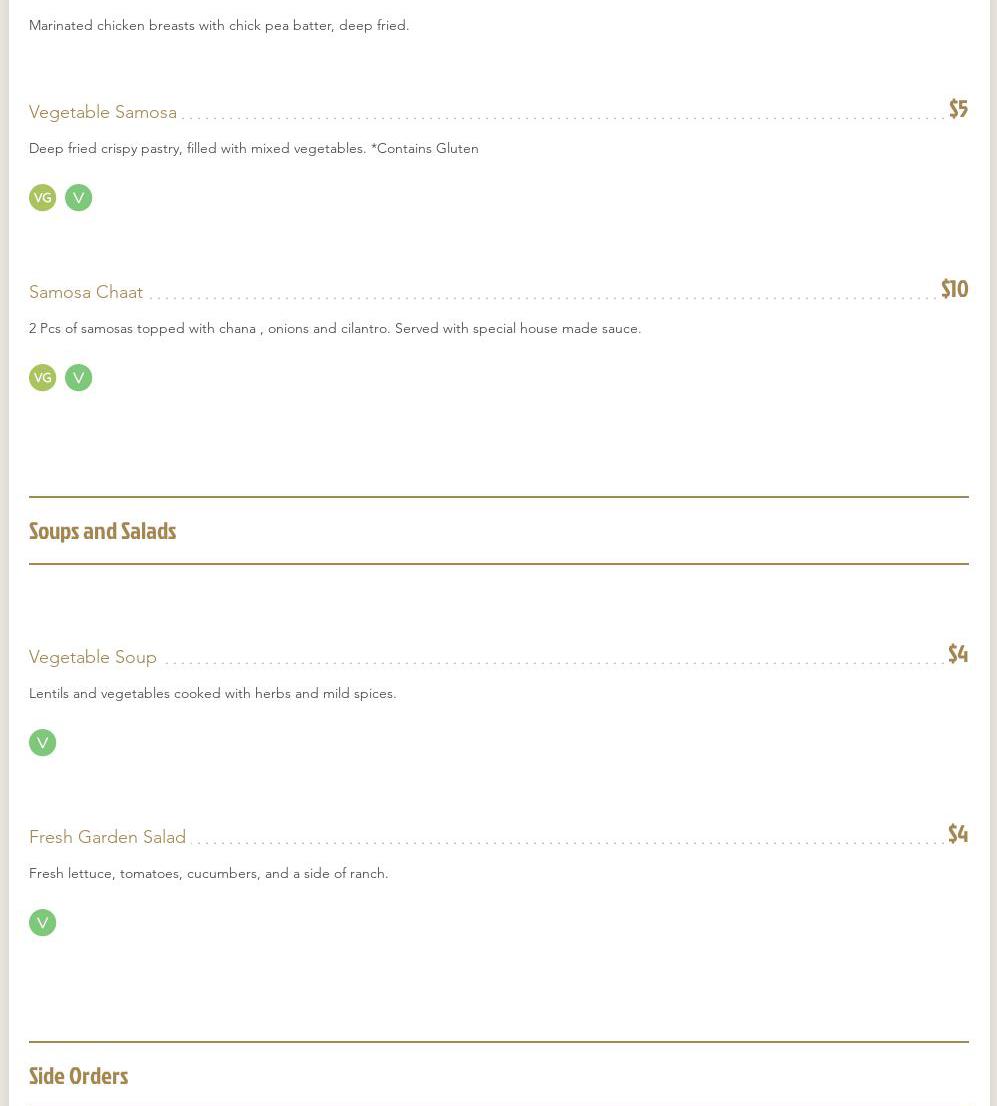Click the V badge under Fresh Garden Salad
997x1106 pixels.
pos(42,923)
